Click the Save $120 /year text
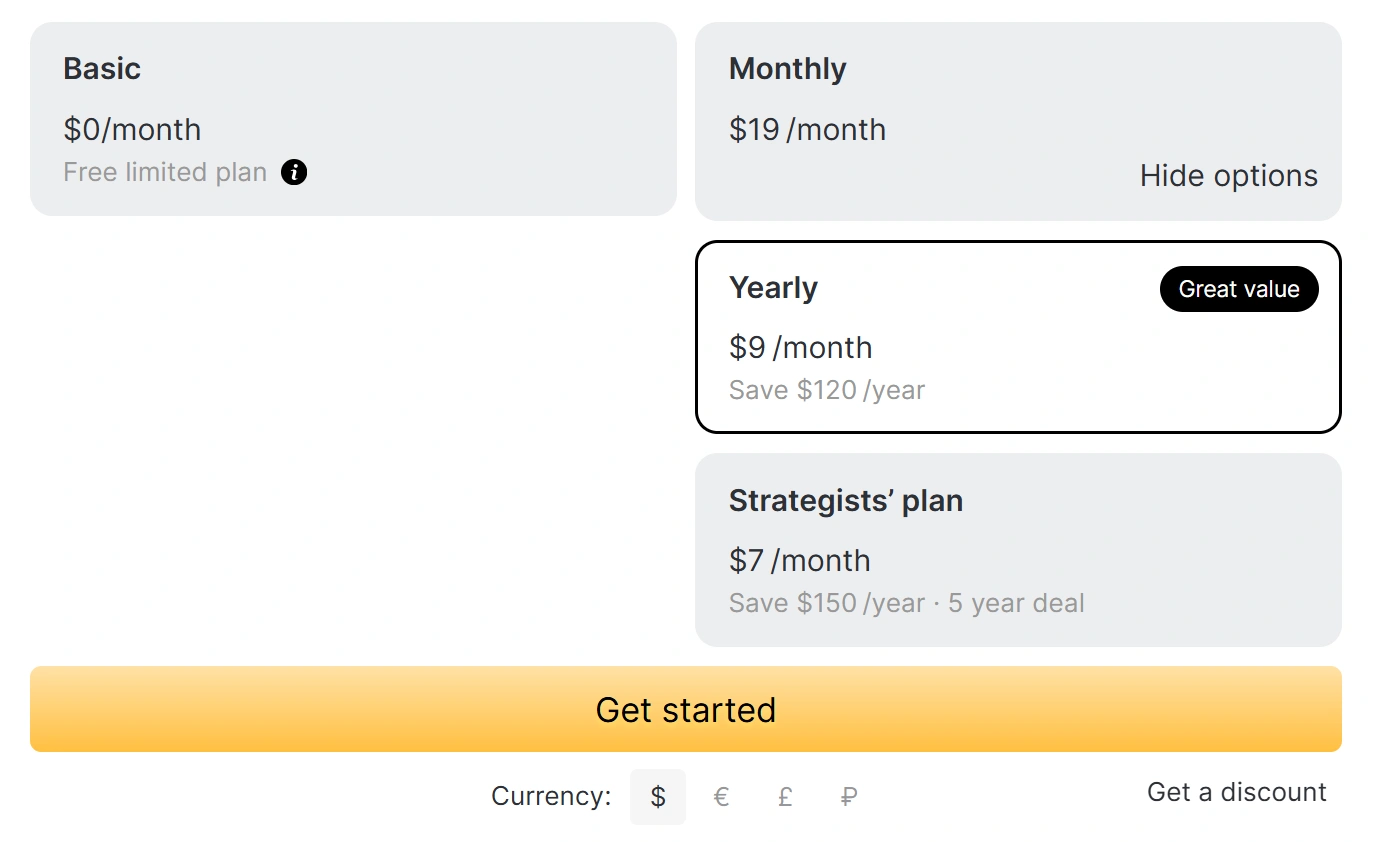Screen dimensions: 1375x842 [x=827, y=390]
